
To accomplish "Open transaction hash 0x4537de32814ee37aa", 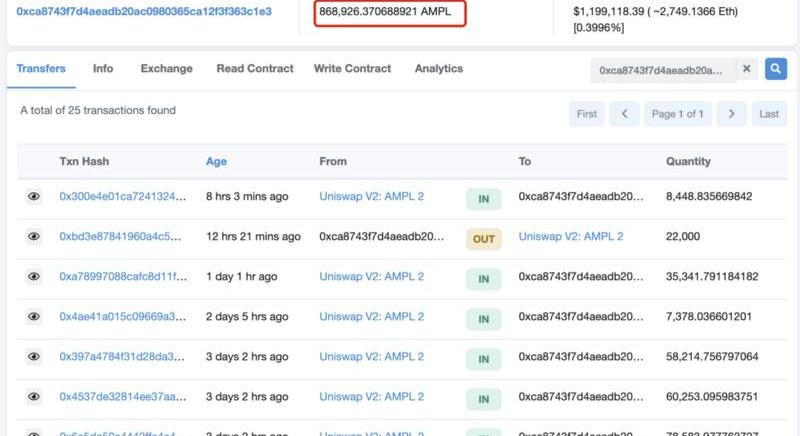I will click(x=123, y=396).
